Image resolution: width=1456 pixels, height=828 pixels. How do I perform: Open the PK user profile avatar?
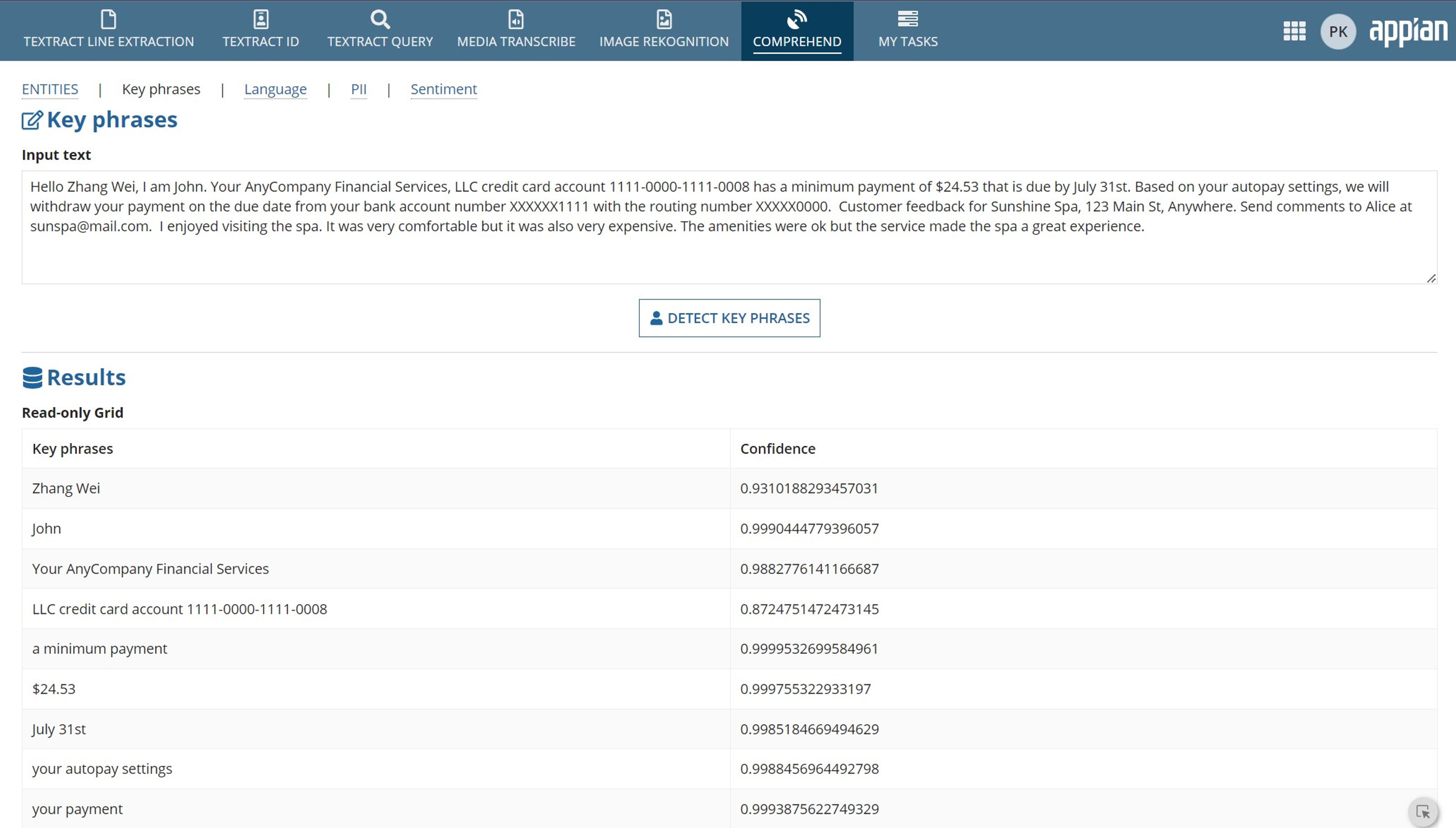pyautogui.click(x=1338, y=32)
